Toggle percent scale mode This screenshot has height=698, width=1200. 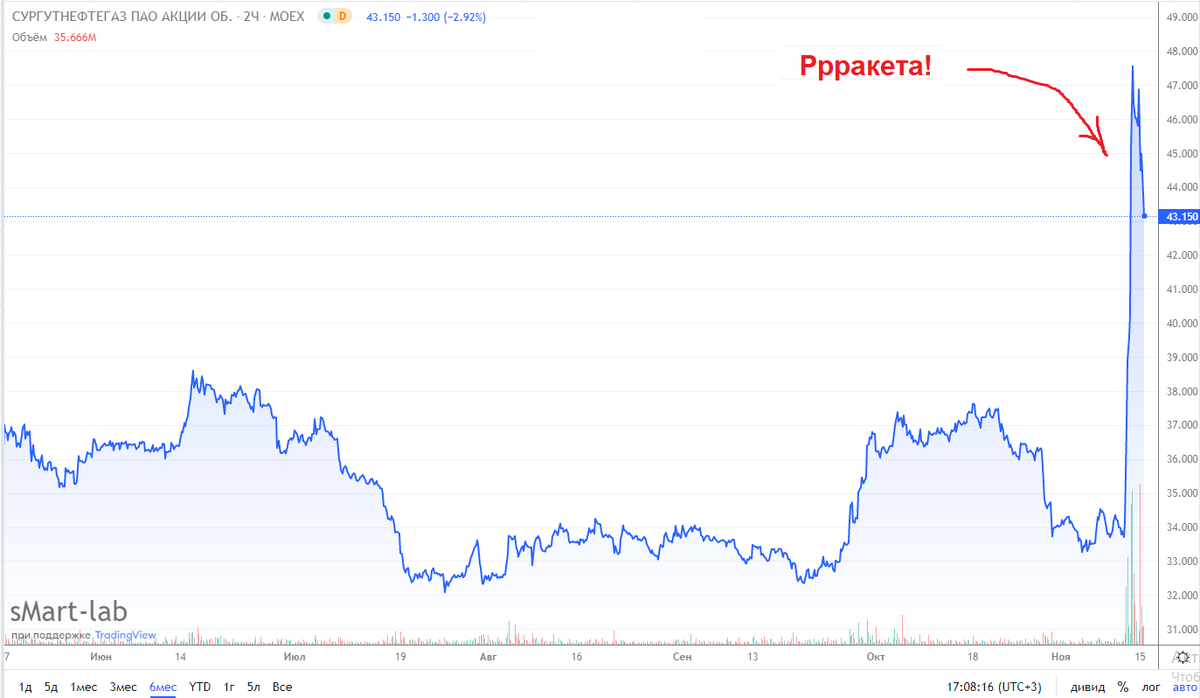1123,687
